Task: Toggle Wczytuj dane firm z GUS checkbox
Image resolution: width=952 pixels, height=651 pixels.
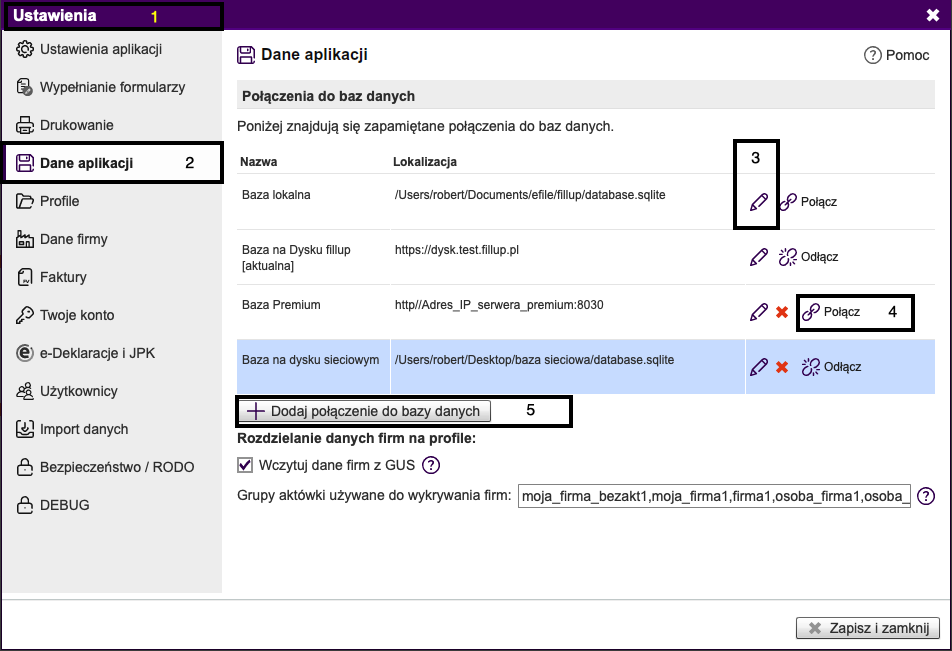Action: pyautogui.click(x=245, y=465)
